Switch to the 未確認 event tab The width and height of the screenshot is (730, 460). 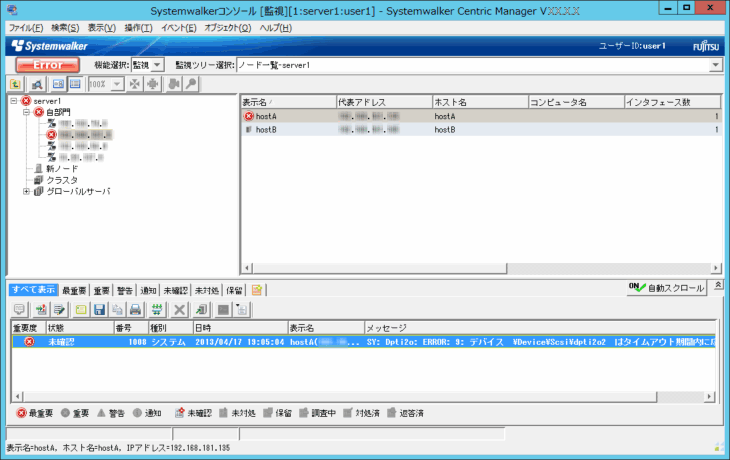(x=176, y=291)
